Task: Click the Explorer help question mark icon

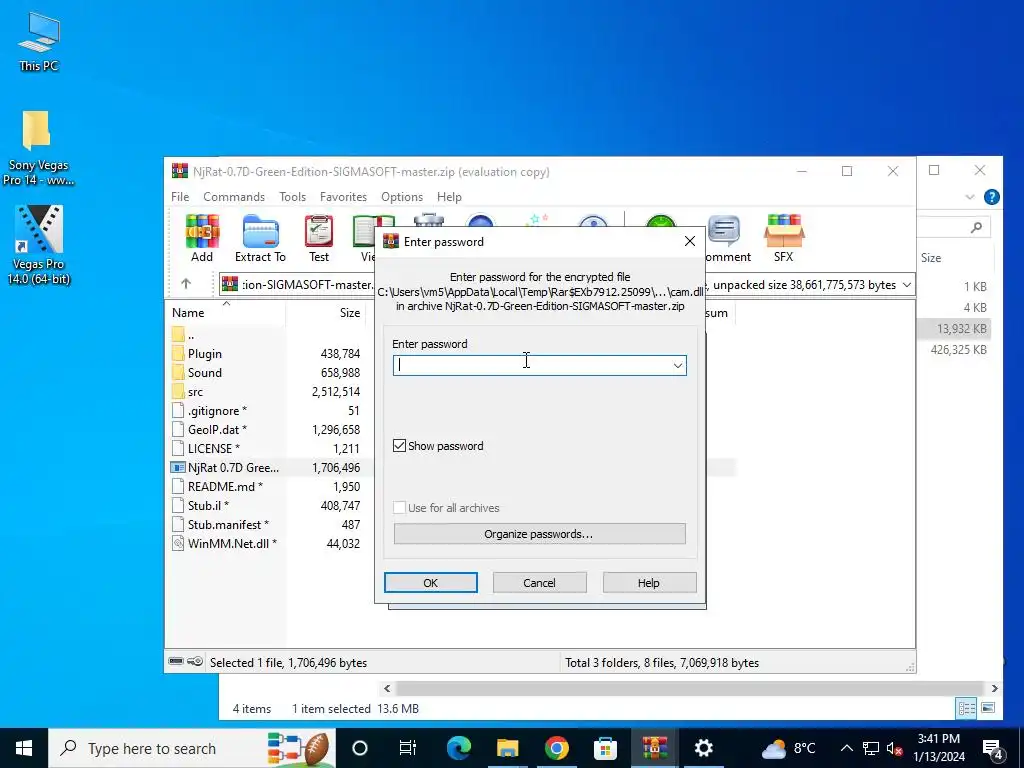Action: (991, 197)
